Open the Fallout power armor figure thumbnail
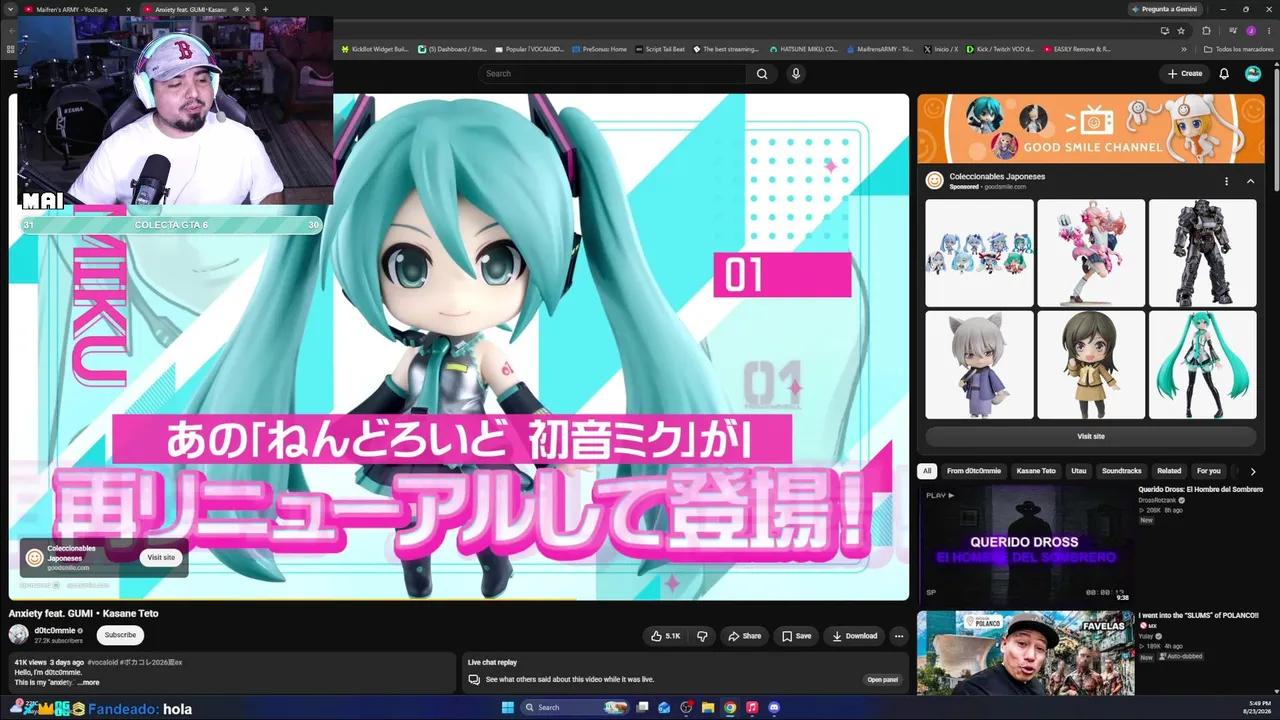1280x720 pixels. tap(1202, 253)
